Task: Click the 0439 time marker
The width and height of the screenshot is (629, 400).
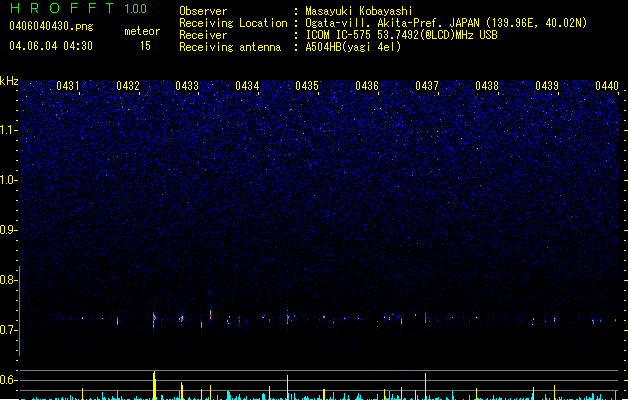Action: [x=547, y=86]
